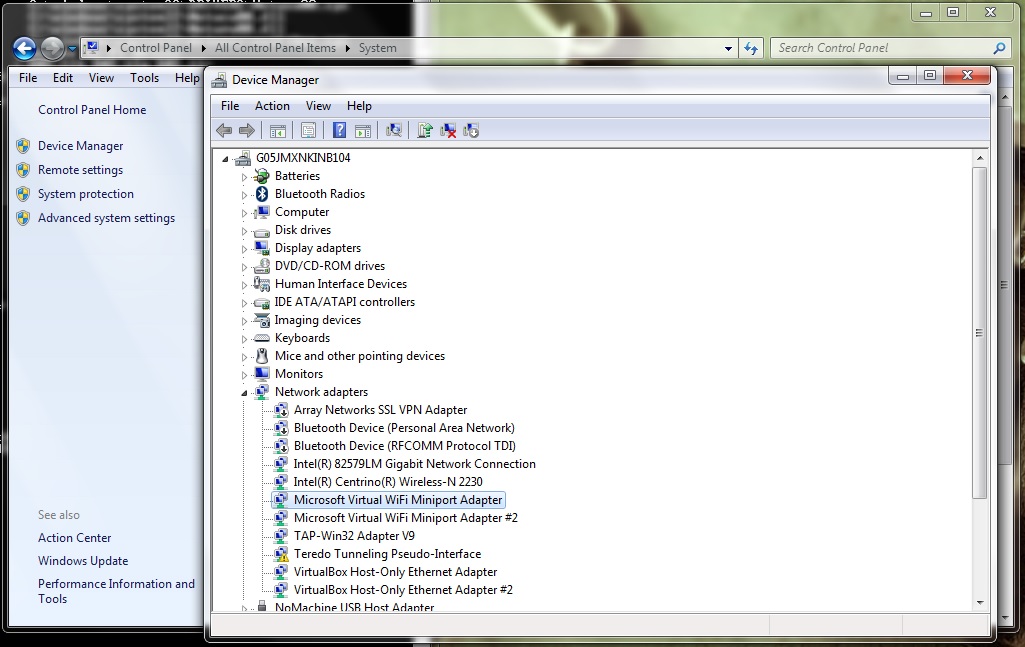Expand the Bluetooth Radios category
Screen dimensions: 1025x647
pyautogui.click(x=244, y=193)
